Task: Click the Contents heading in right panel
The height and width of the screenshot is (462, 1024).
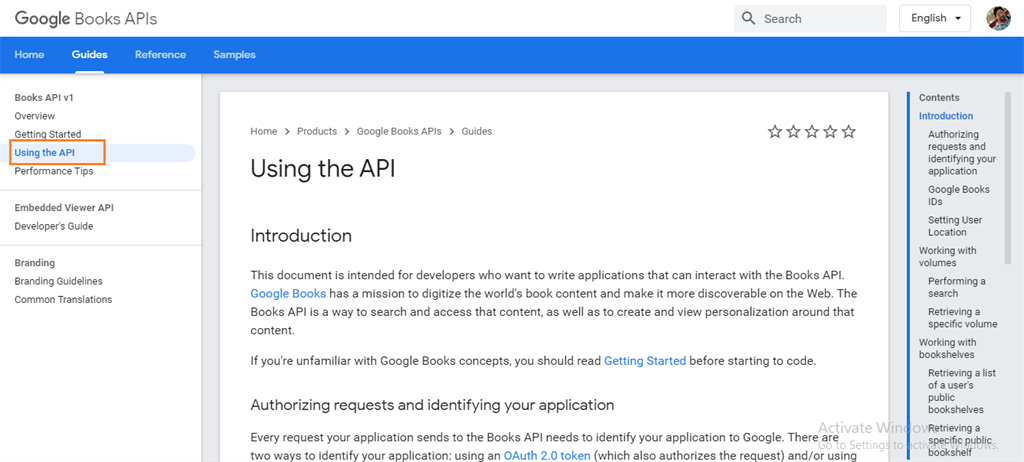Action: click(939, 97)
